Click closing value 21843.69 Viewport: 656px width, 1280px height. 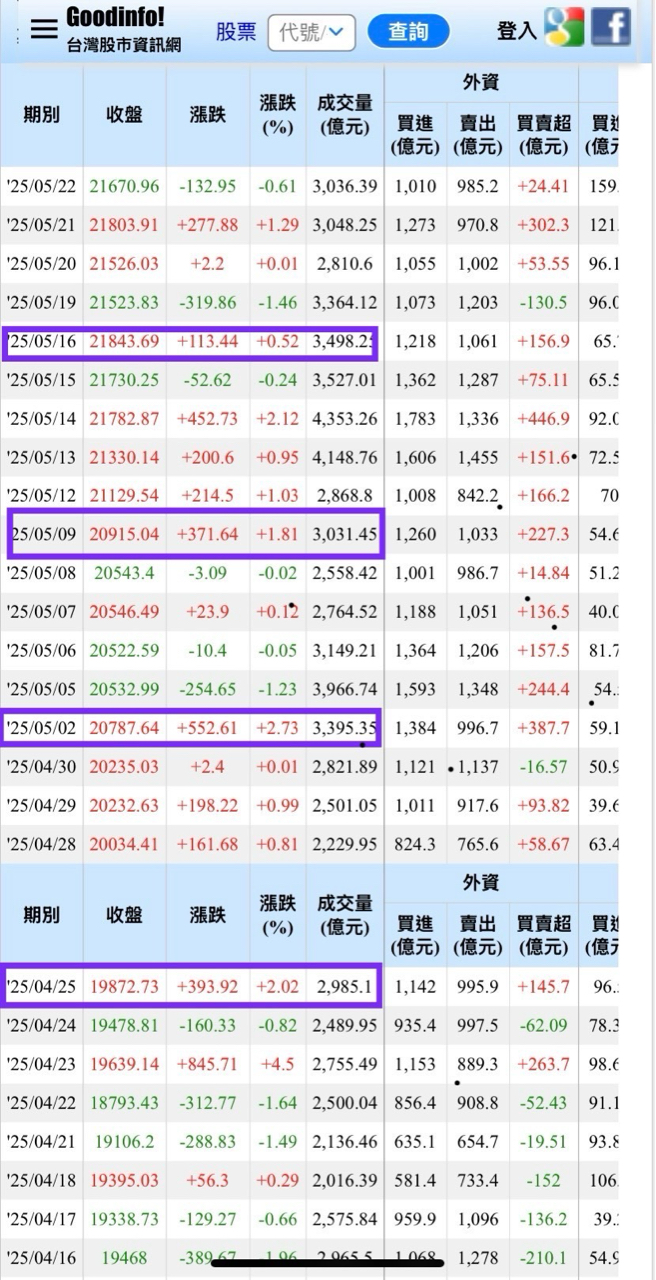tap(124, 342)
